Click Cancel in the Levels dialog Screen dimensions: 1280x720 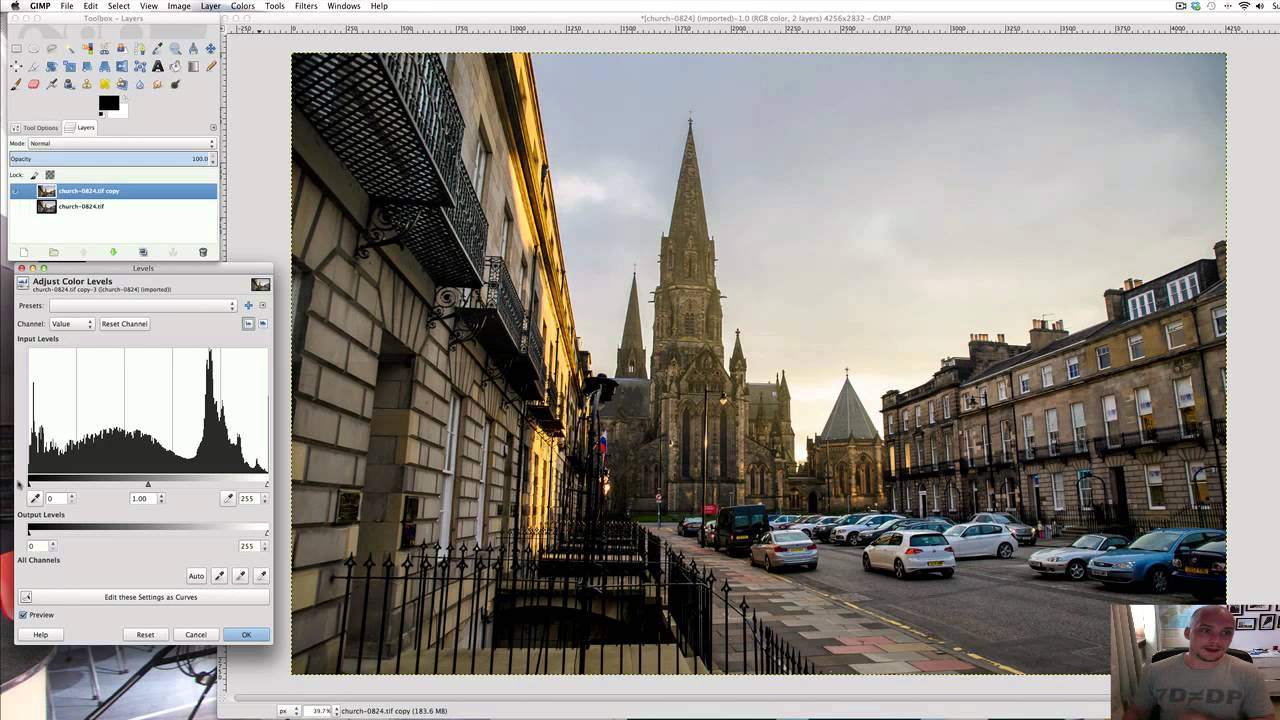pos(196,634)
